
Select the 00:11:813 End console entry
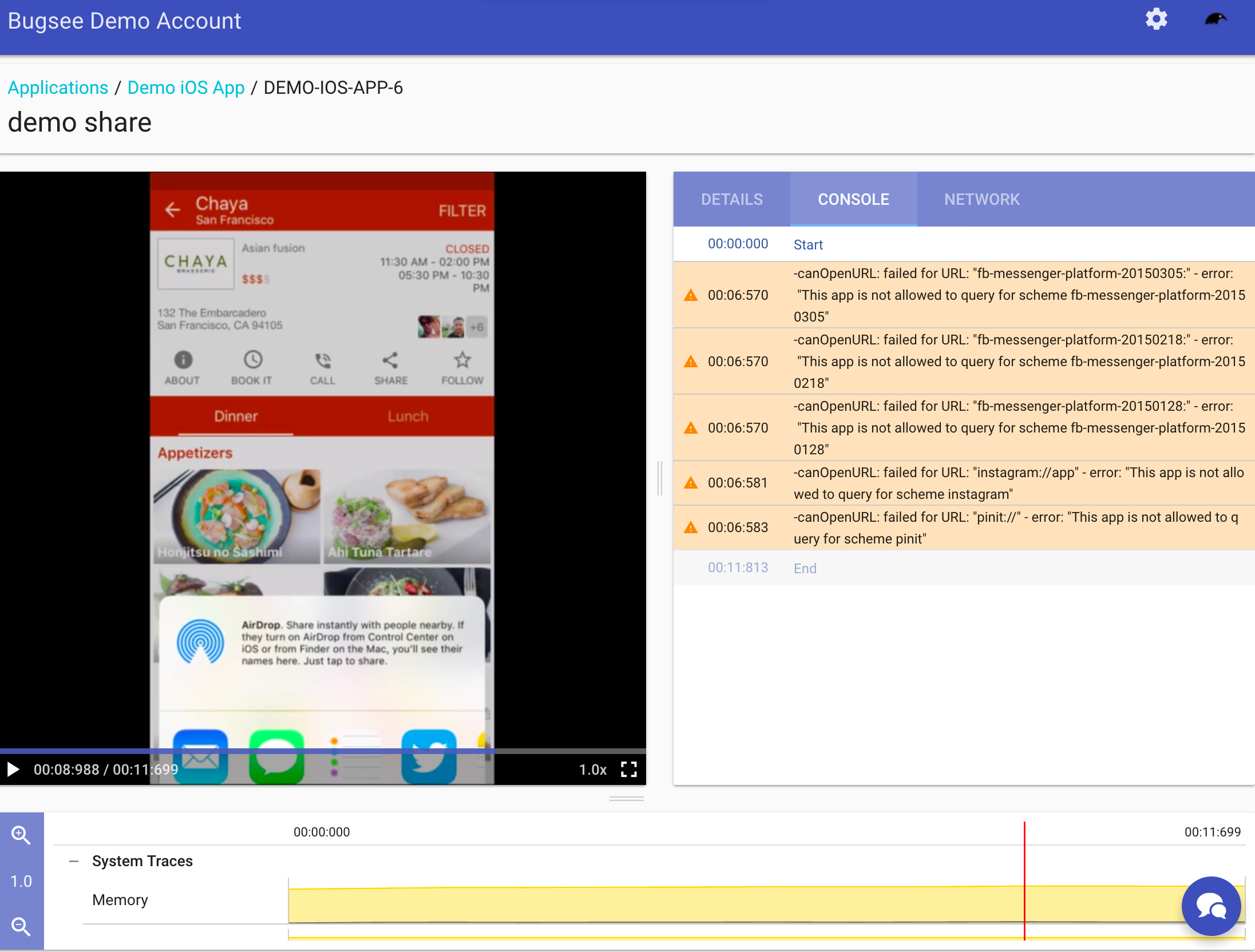click(x=964, y=568)
